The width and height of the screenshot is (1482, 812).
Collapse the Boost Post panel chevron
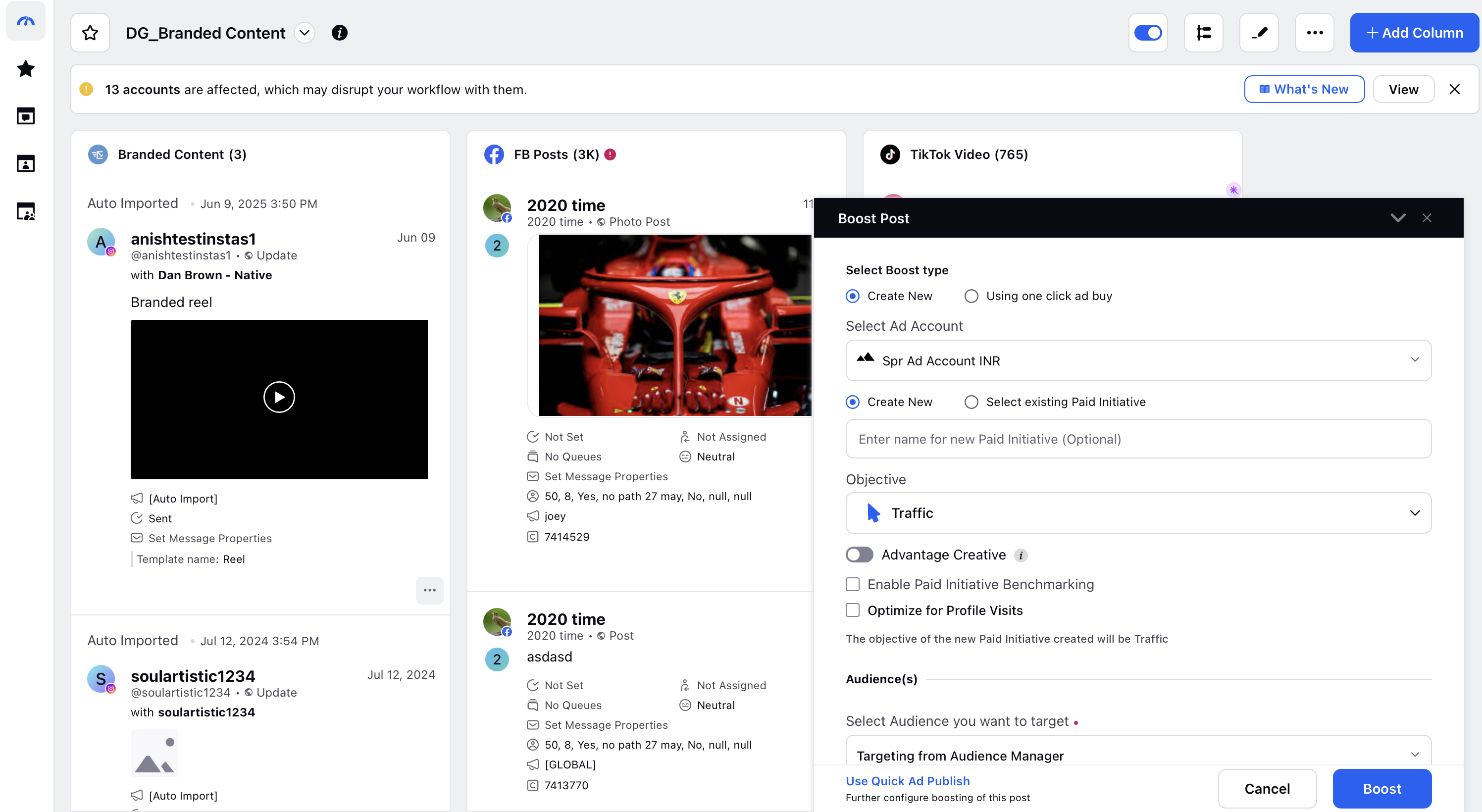[x=1398, y=218]
